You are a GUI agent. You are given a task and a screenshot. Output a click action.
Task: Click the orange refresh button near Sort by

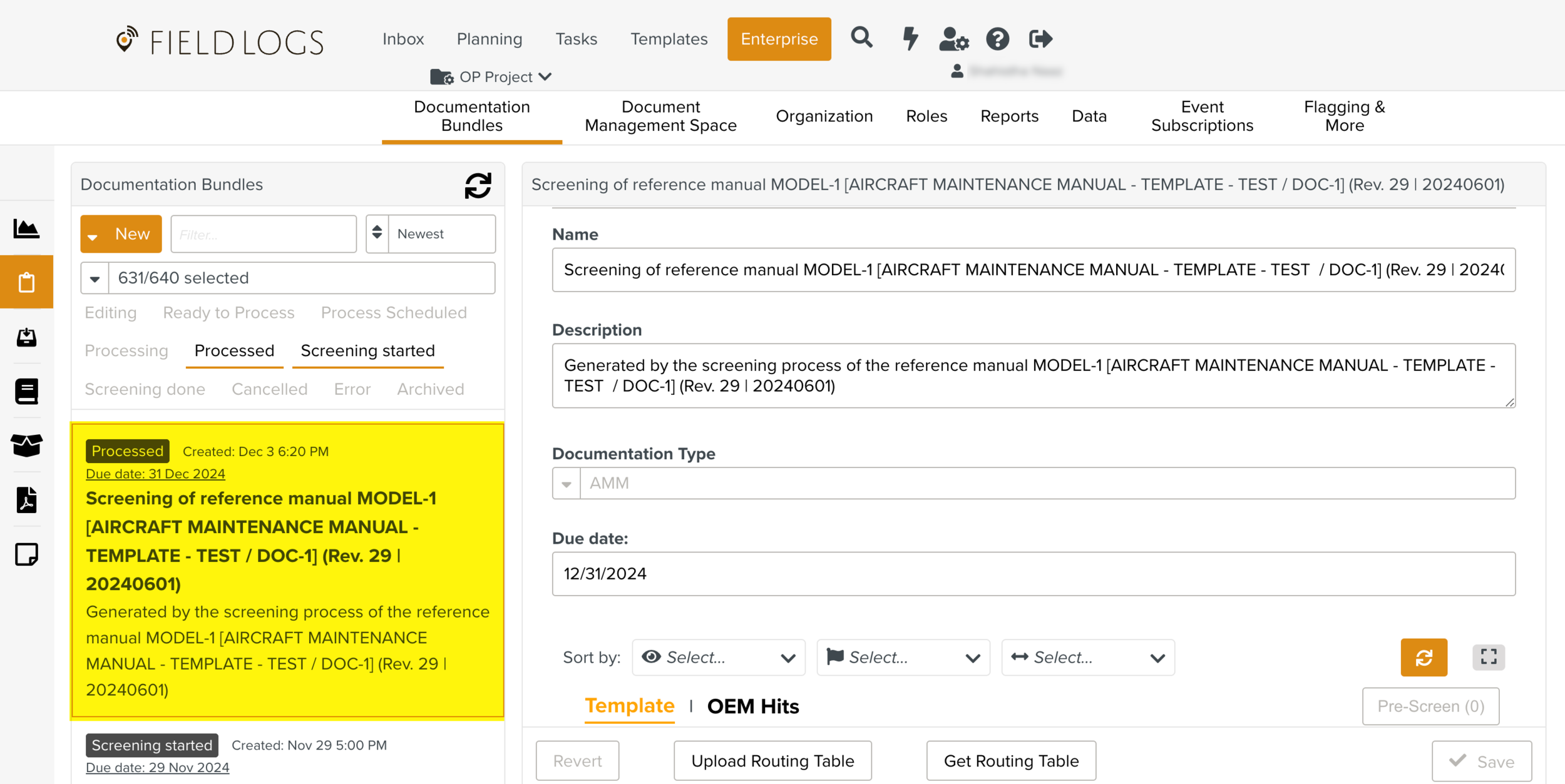(x=1424, y=657)
